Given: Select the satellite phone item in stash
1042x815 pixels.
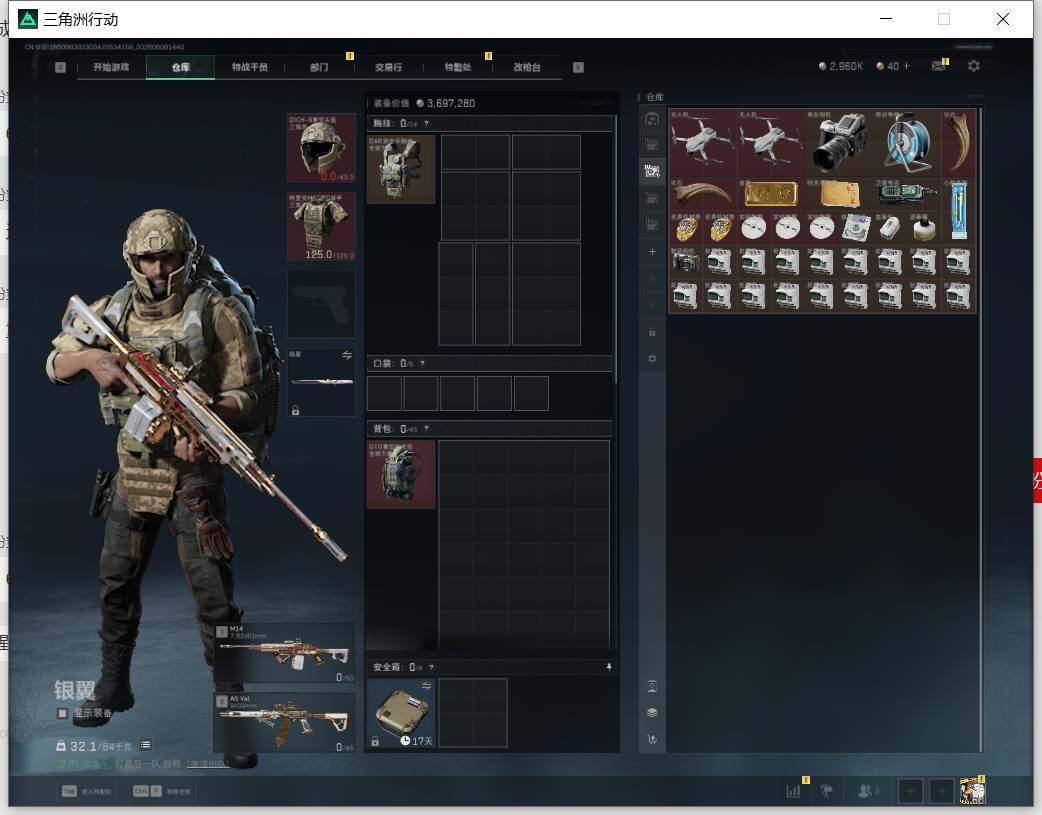Looking at the screenshot, I should (x=908, y=194).
